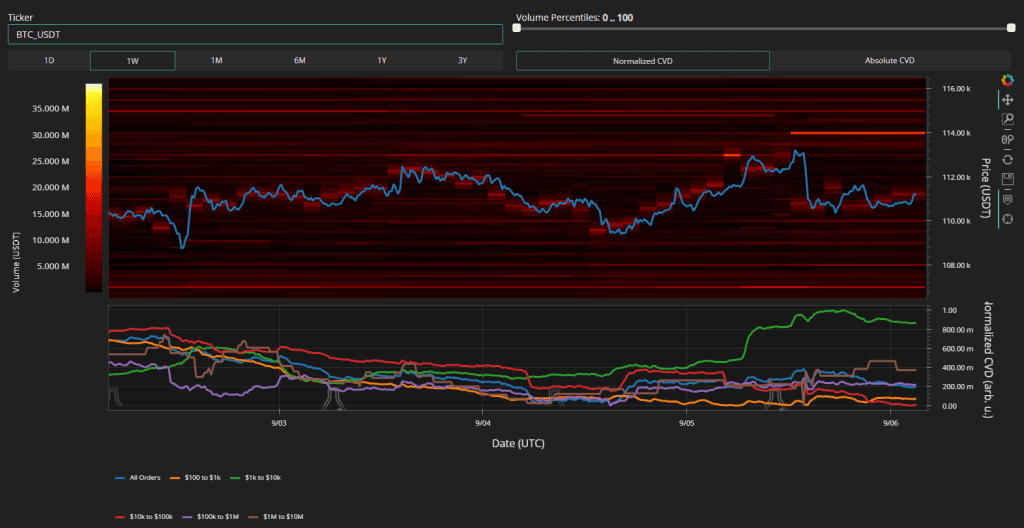Viewport: 1024px width, 528px height.
Task: Enable the Wheel Zoom tool
Action: 1007,140
